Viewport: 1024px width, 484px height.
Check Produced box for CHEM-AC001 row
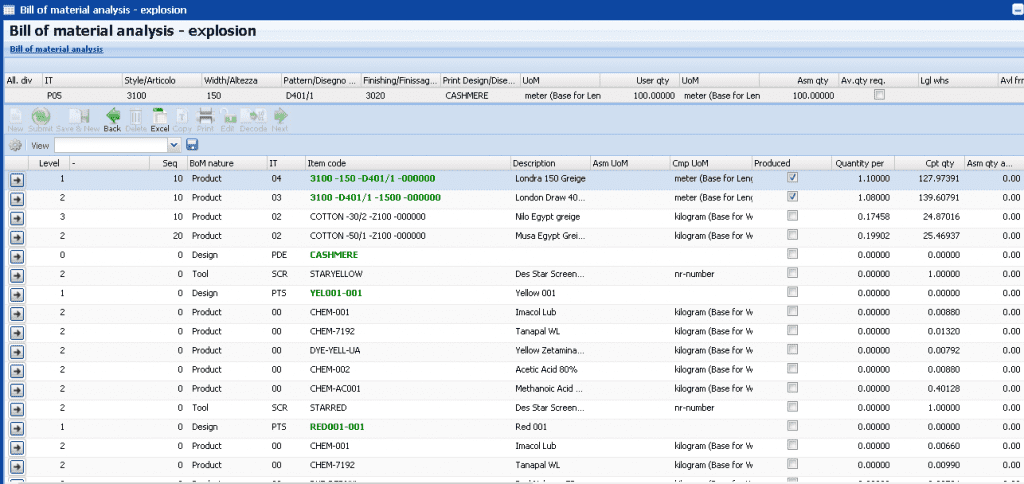click(792, 387)
